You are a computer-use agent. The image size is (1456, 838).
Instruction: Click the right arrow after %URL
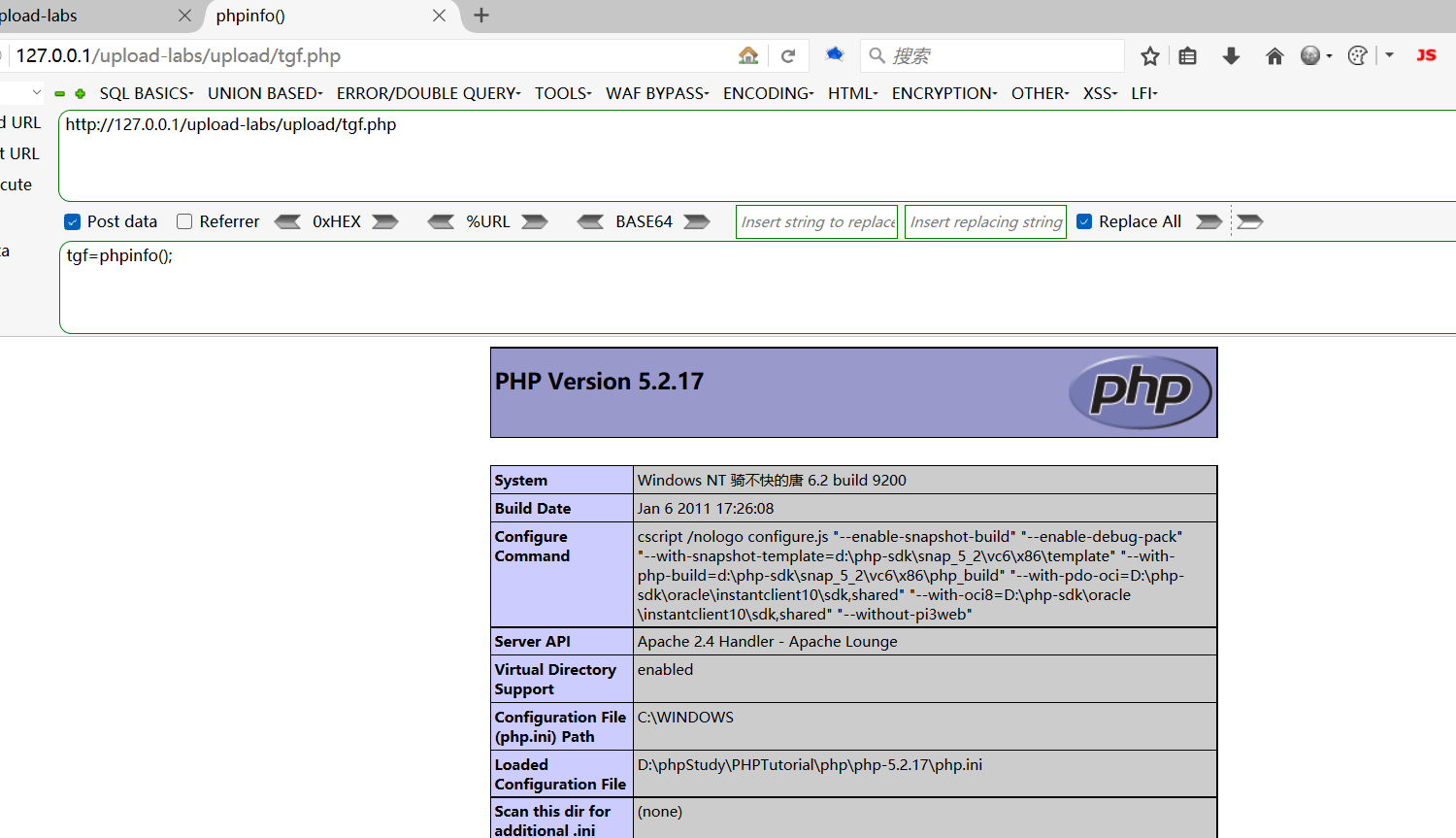(x=535, y=221)
